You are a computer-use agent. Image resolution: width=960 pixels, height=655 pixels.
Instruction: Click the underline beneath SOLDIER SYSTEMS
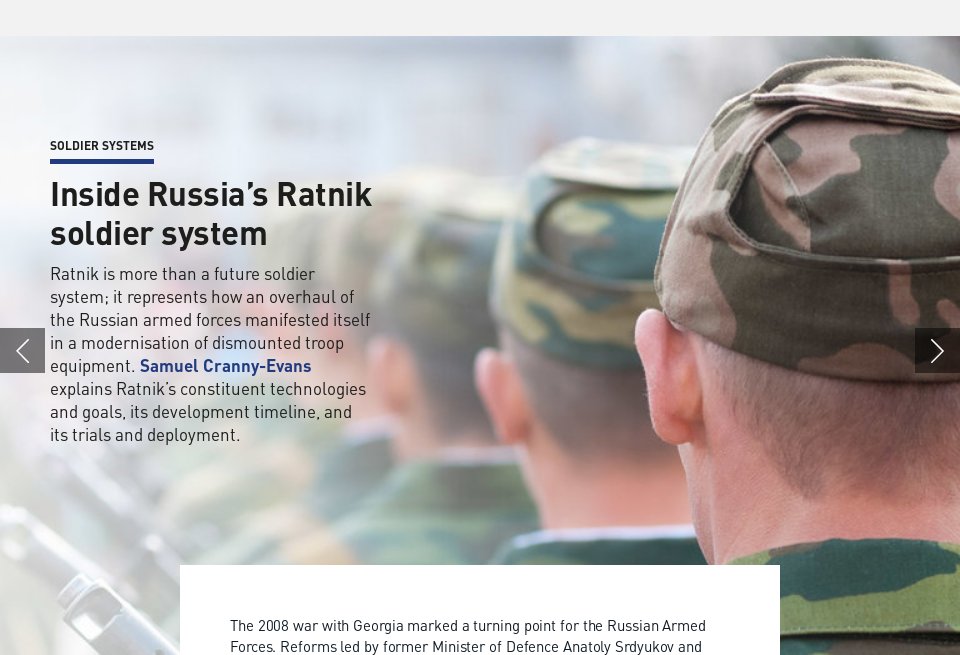(102, 160)
